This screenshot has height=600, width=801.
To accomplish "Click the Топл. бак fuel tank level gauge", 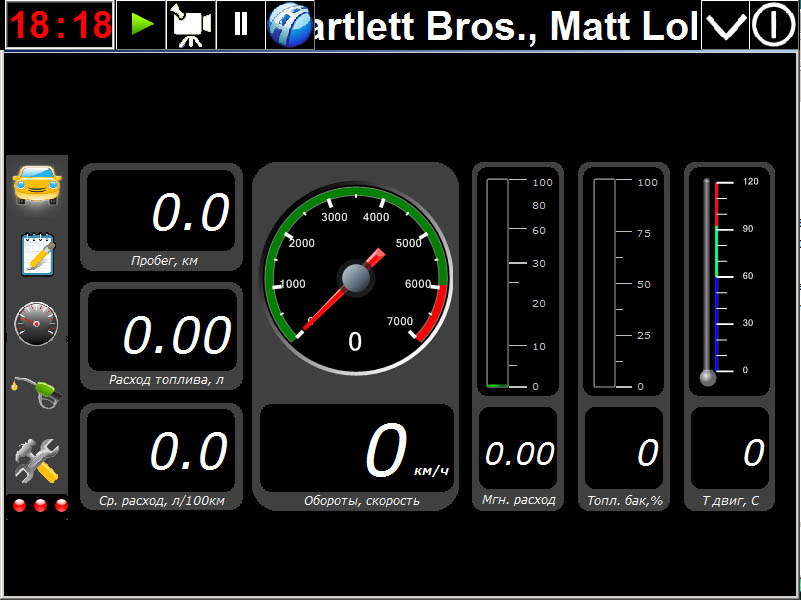I will tap(624, 282).
